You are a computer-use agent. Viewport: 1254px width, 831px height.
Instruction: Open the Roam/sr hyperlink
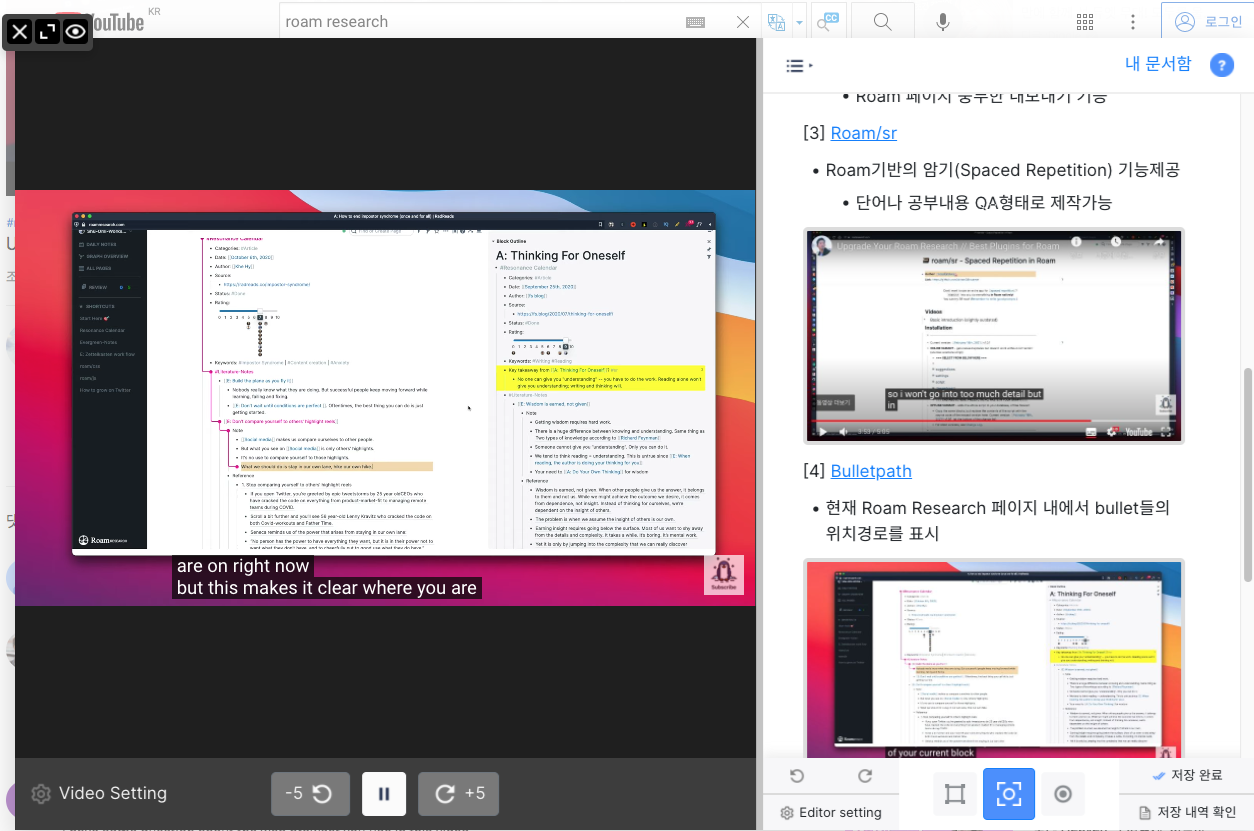pos(864,133)
